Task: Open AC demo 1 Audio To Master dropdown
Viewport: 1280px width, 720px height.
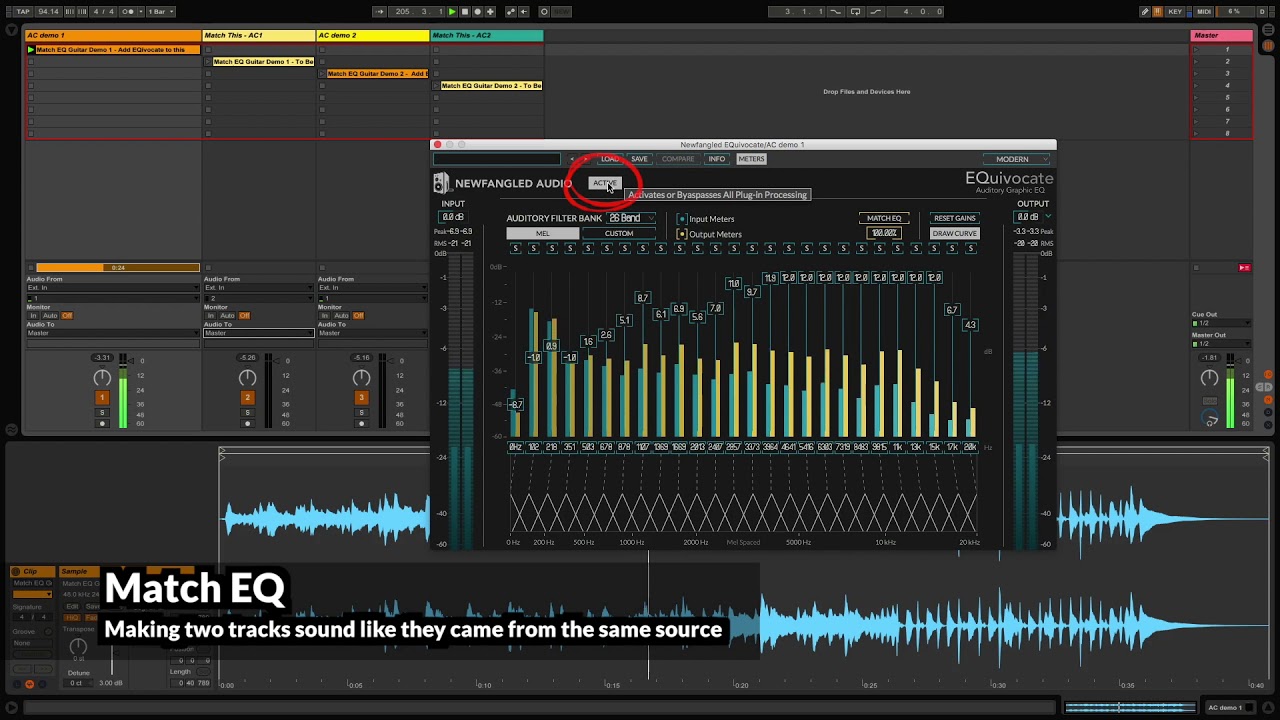Action: click(x=113, y=333)
